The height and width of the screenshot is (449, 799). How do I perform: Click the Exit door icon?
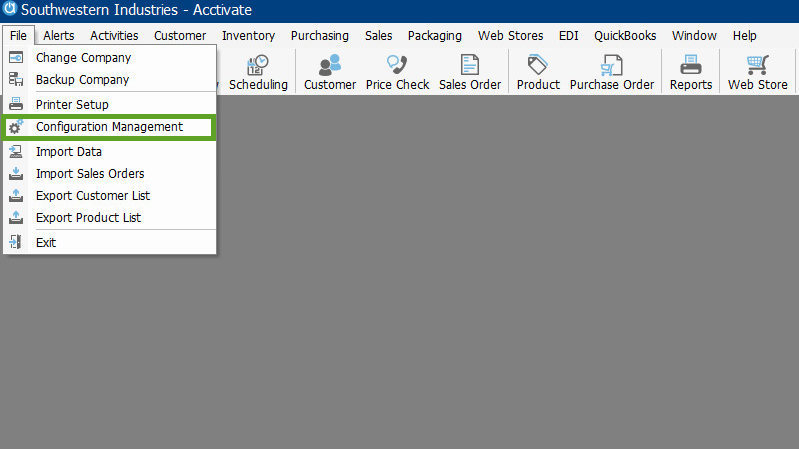(16, 242)
